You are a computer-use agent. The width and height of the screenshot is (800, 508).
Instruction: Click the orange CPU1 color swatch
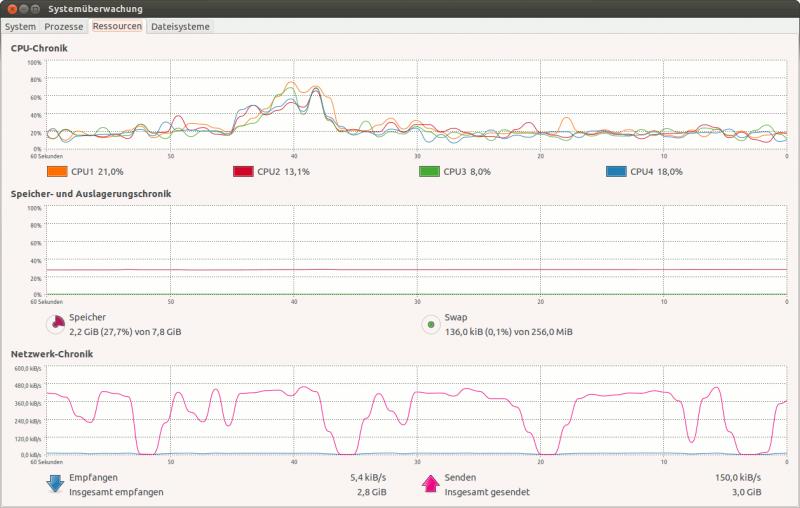point(57,171)
